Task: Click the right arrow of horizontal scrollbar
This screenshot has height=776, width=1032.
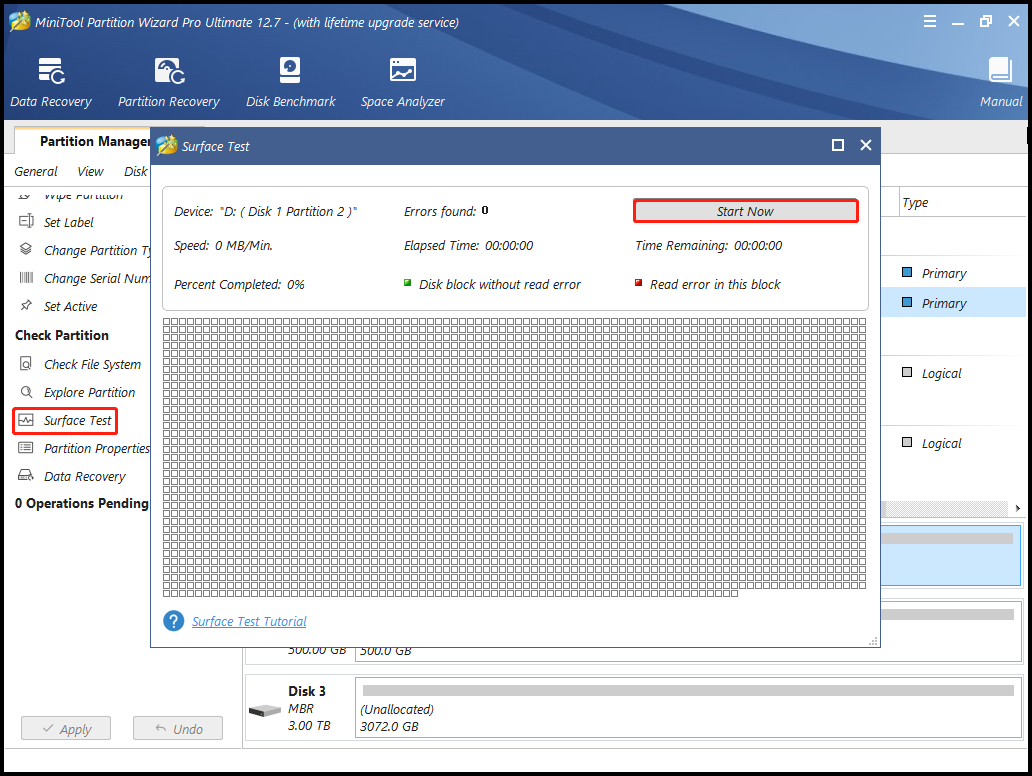Action: (1018, 508)
